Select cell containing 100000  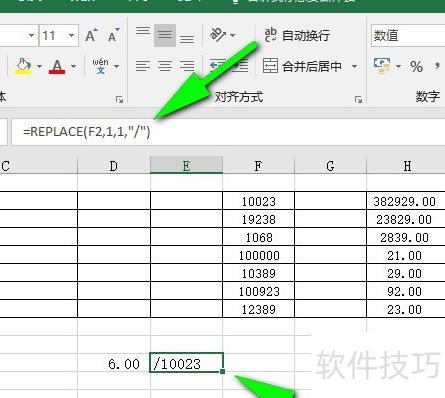click(x=258, y=255)
